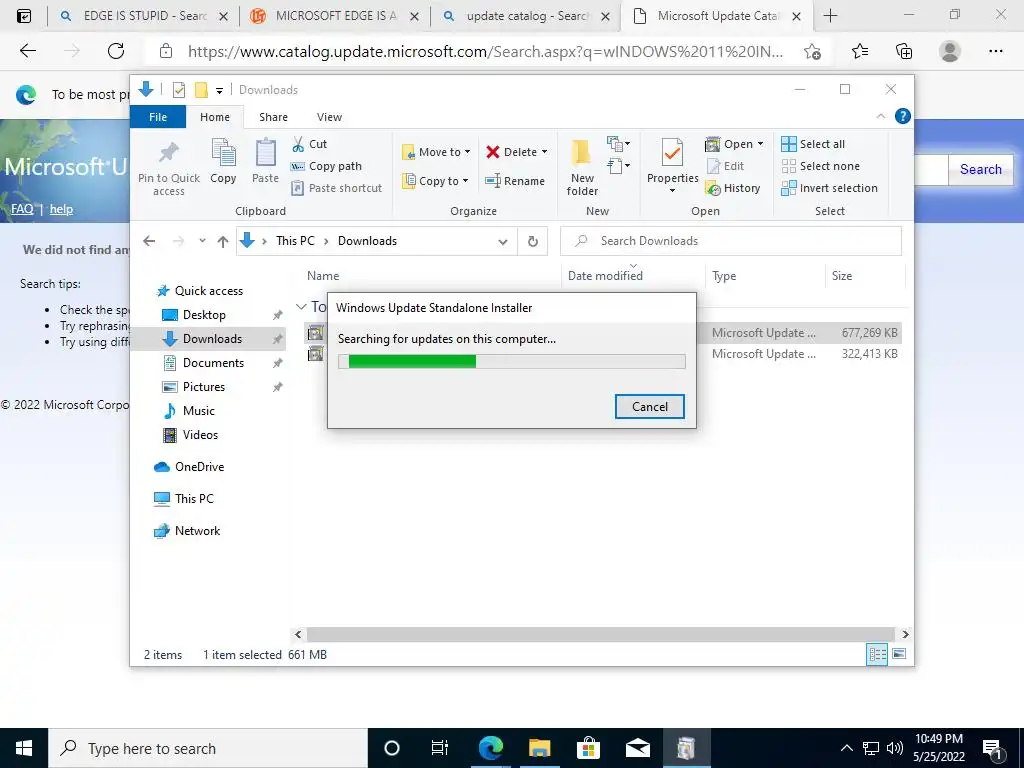This screenshot has width=1024, height=768.
Task: Choose Copy path in Clipboard group
Action: click(326, 166)
